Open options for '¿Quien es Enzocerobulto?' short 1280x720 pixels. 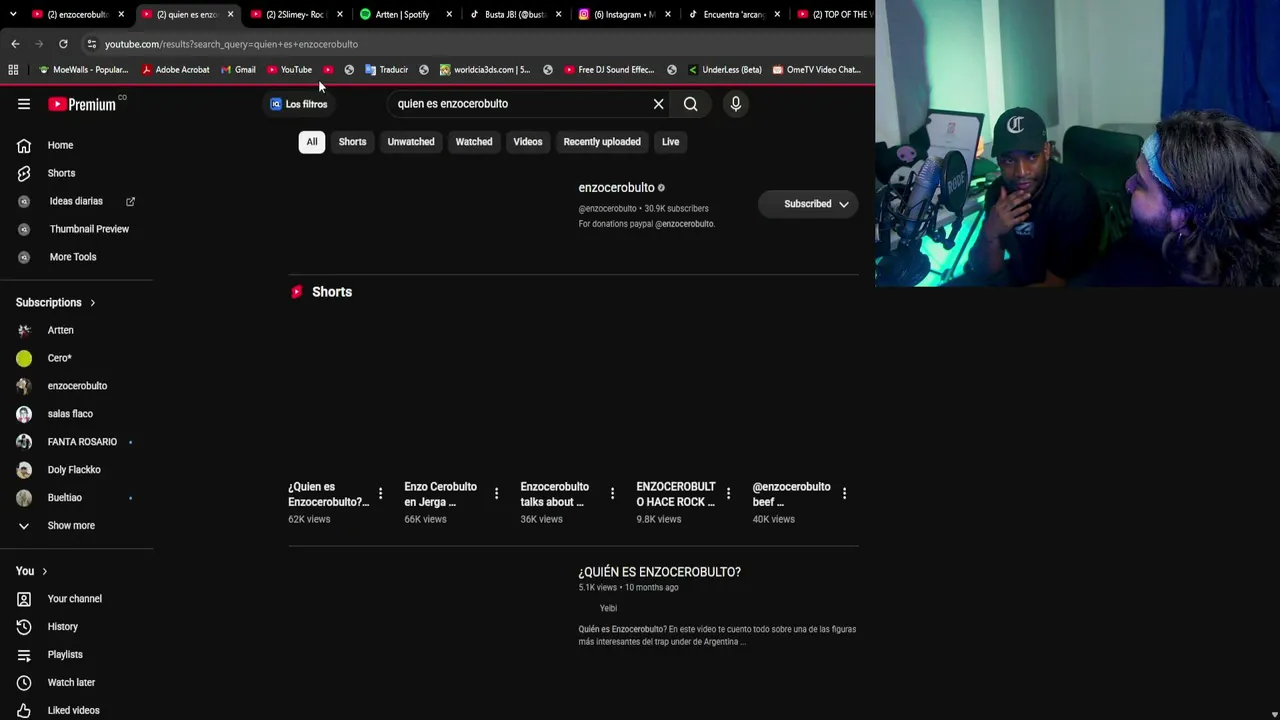tap(380, 493)
